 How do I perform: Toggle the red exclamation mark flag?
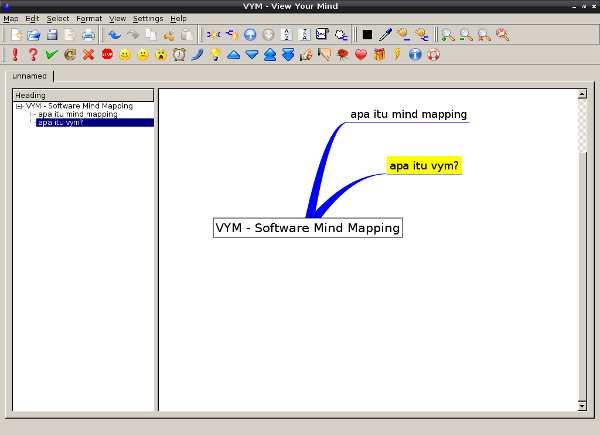[15, 55]
